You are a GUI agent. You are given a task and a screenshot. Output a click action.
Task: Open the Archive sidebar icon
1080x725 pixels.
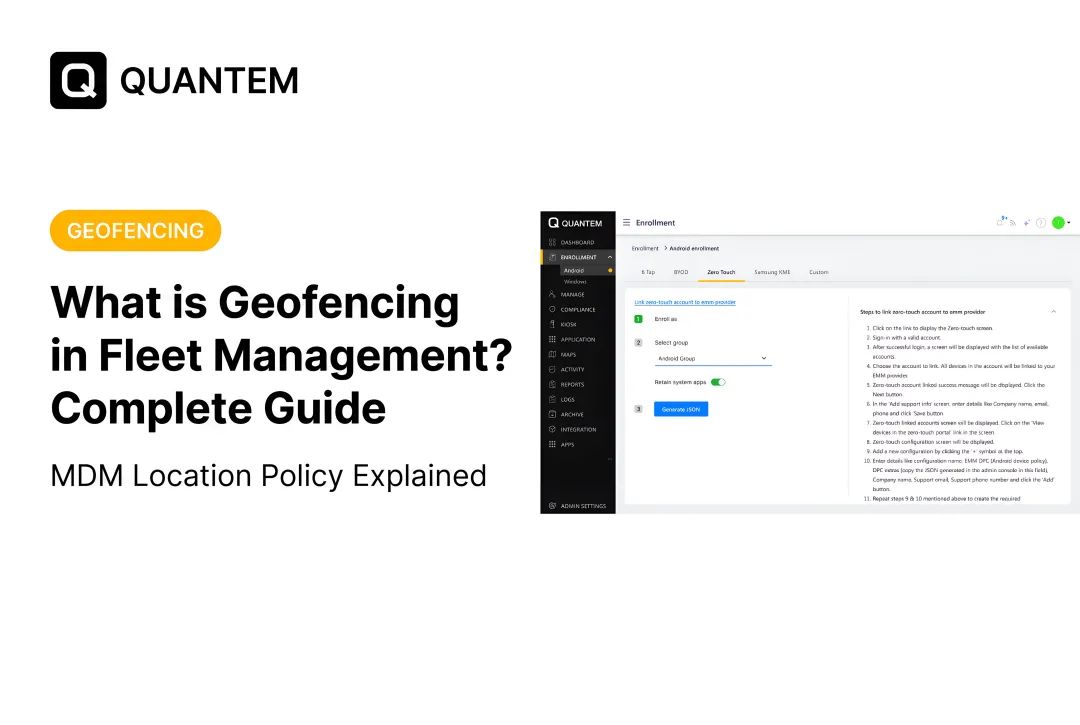pos(552,414)
